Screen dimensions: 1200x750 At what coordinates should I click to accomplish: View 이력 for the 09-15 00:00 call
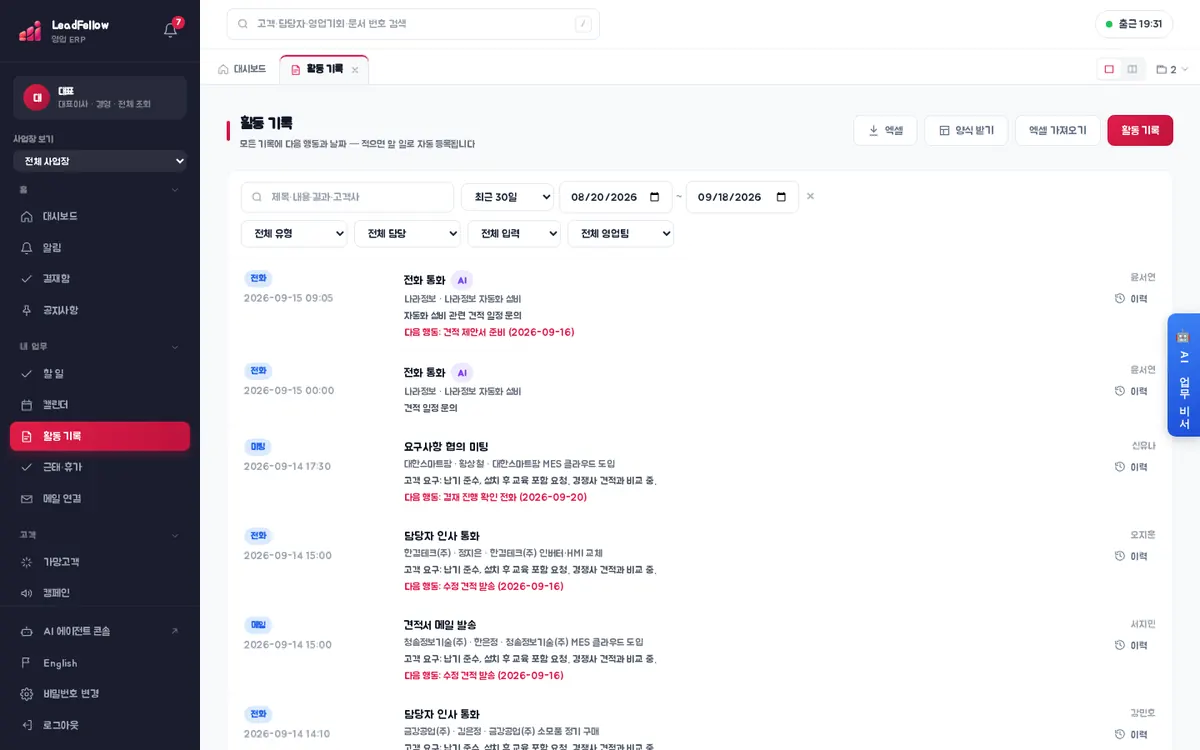coord(1131,391)
